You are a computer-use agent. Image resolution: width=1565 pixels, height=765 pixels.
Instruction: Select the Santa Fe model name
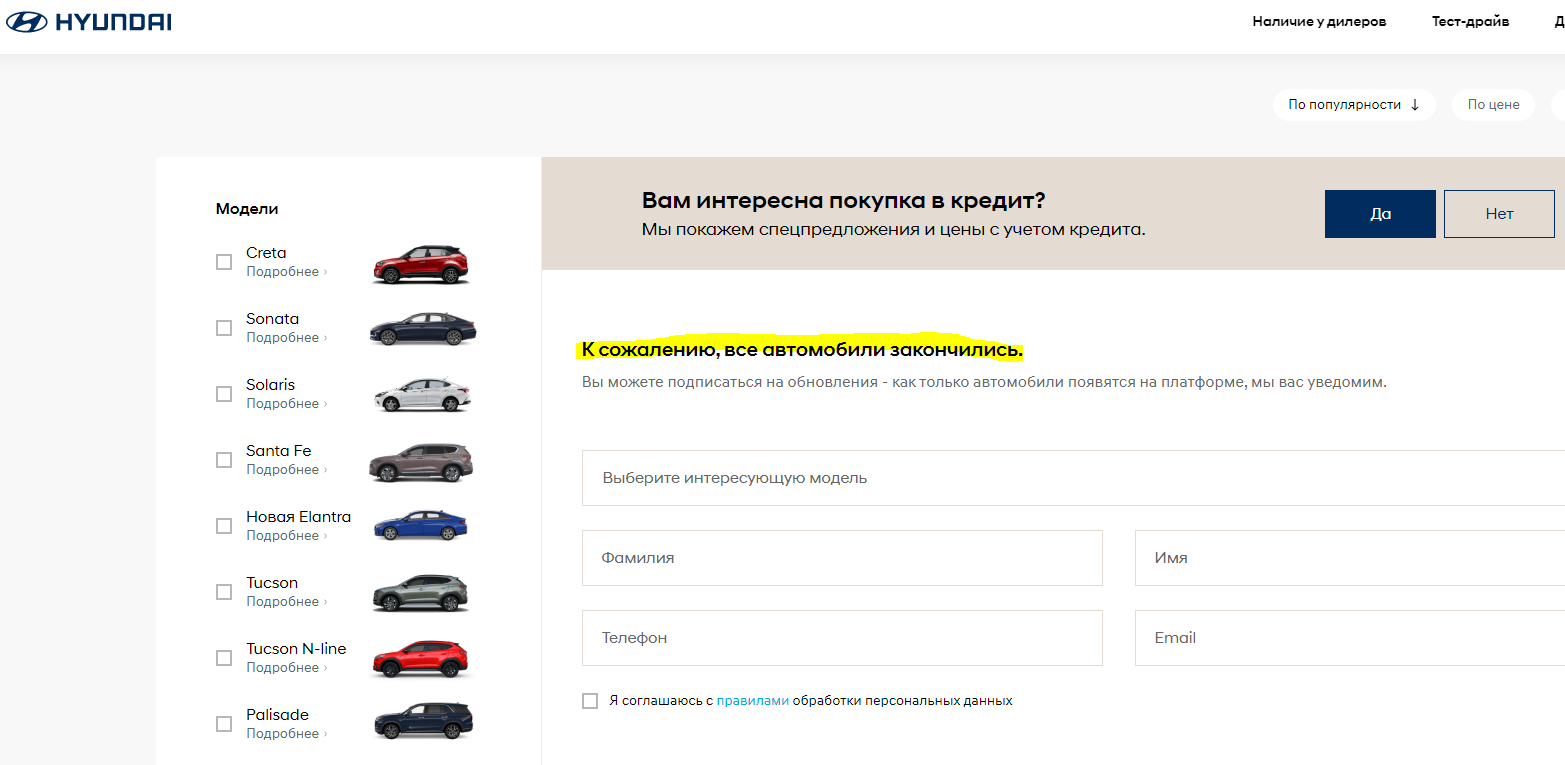279,451
